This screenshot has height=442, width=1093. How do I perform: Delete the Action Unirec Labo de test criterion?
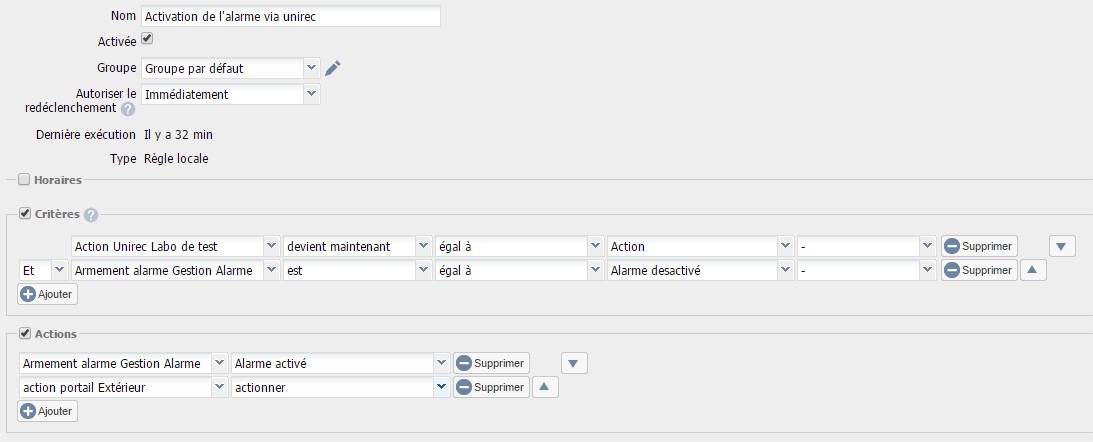pyautogui.click(x=979, y=246)
